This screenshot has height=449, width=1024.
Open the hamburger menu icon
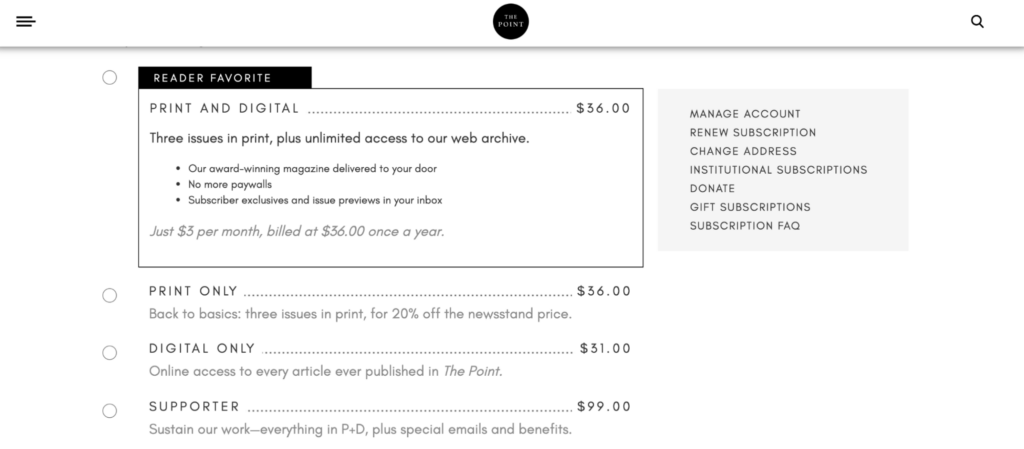coord(25,22)
